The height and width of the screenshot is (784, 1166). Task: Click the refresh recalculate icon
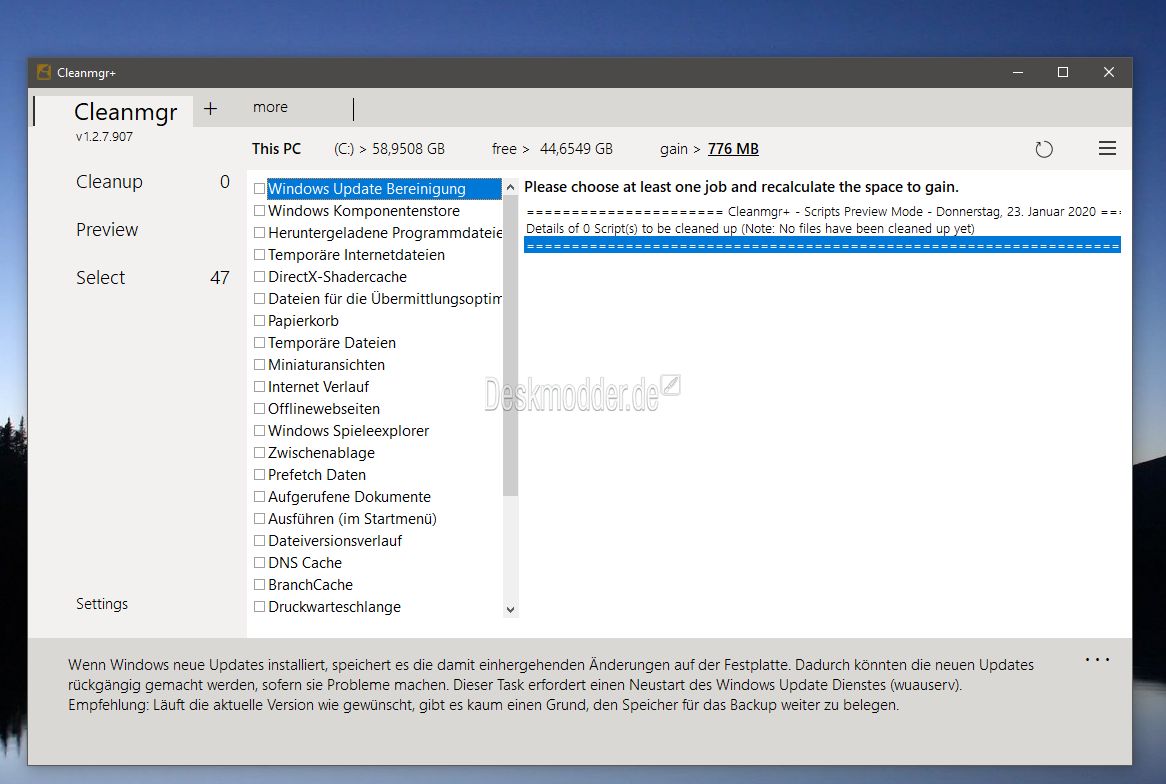1044,150
